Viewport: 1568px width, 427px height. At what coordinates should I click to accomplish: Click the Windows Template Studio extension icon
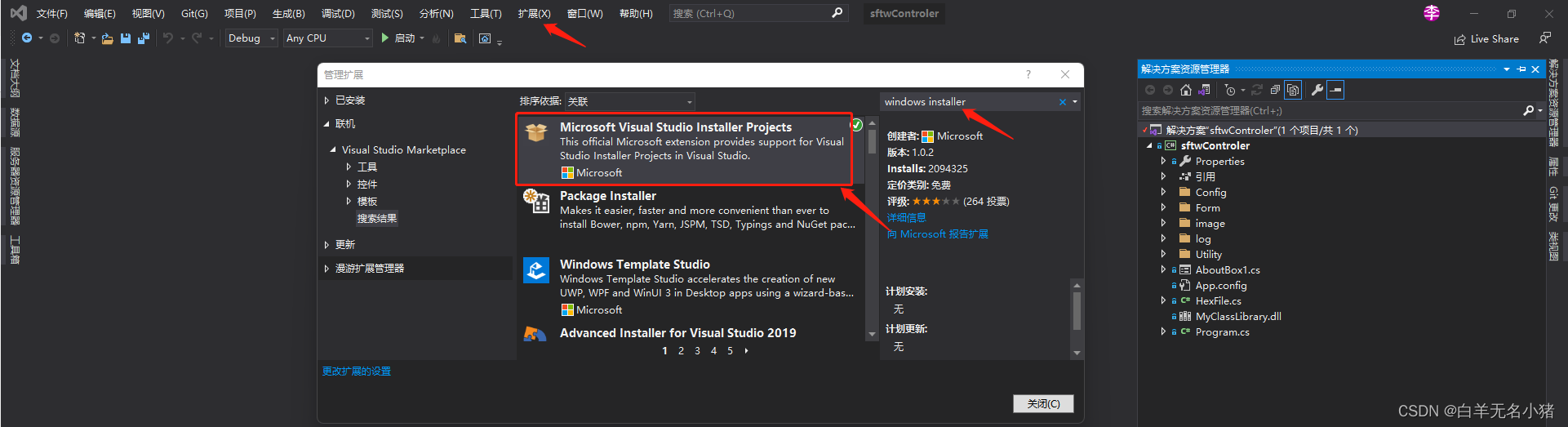coord(536,270)
